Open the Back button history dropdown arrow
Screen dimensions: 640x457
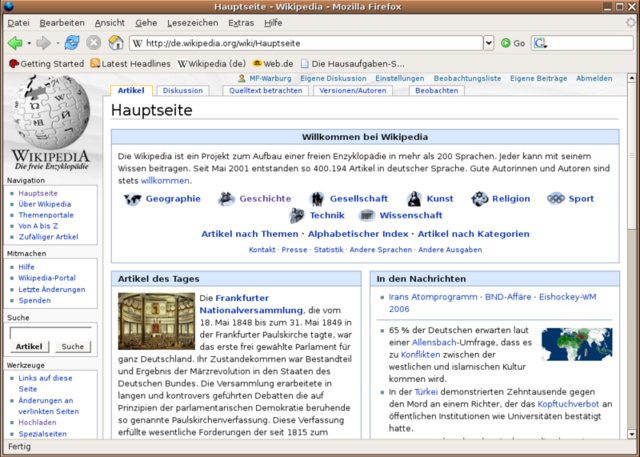point(29,43)
